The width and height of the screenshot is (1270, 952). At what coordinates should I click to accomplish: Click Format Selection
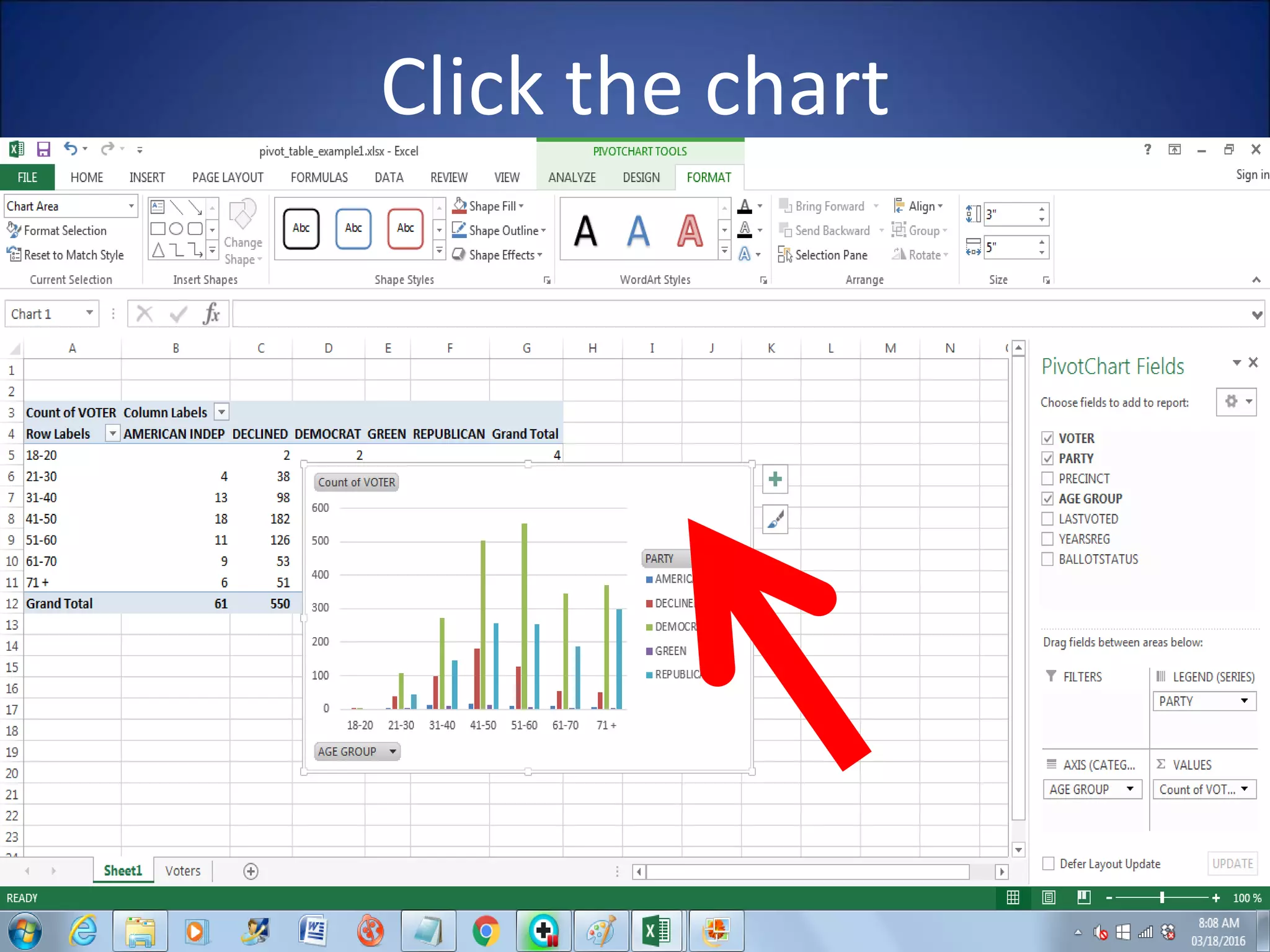[57, 231]
